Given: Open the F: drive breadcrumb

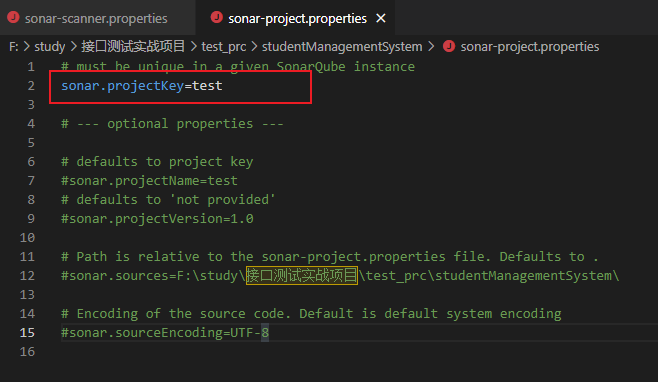Looking at the screenshot, I should pyautogui.click(x=13, y=46).
